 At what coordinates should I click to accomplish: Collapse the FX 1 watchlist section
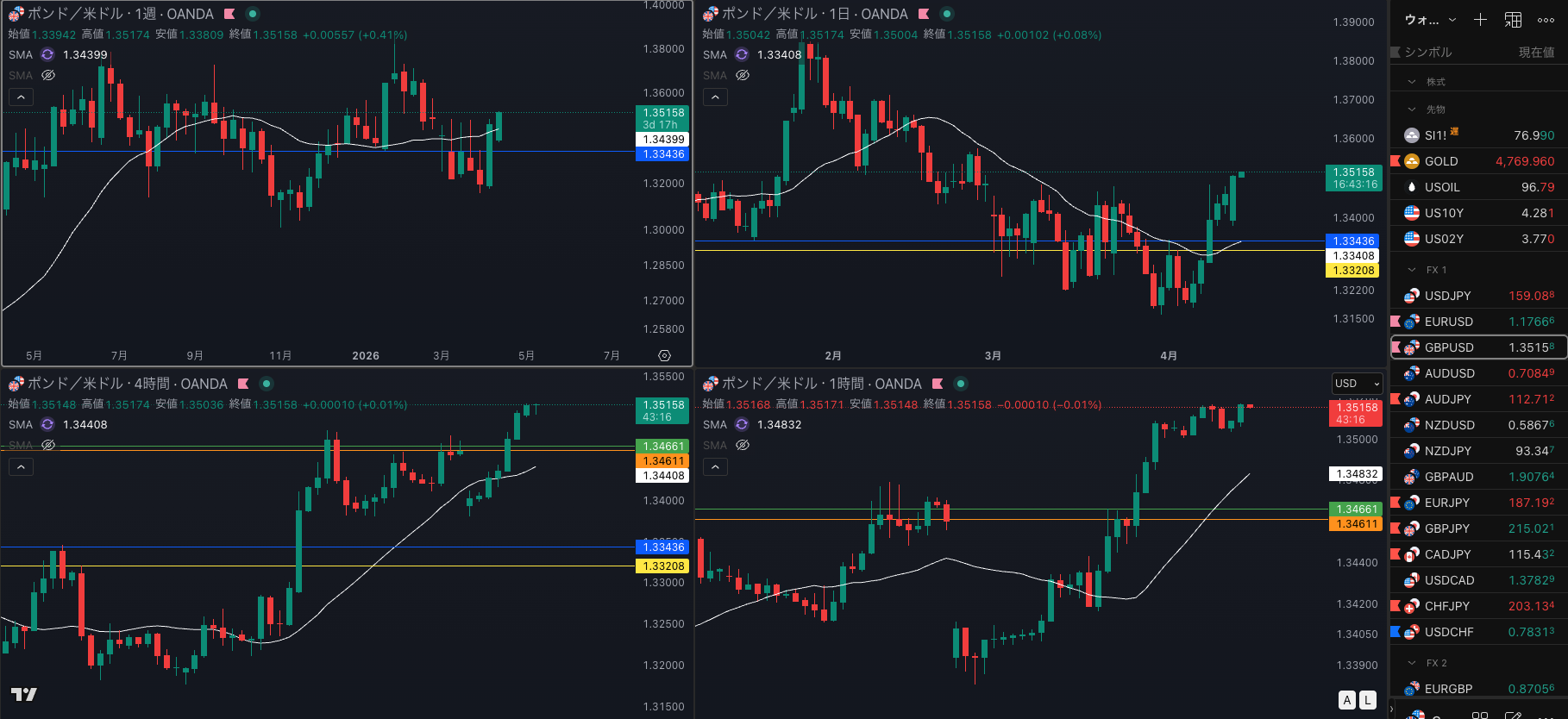point(1412,270)
